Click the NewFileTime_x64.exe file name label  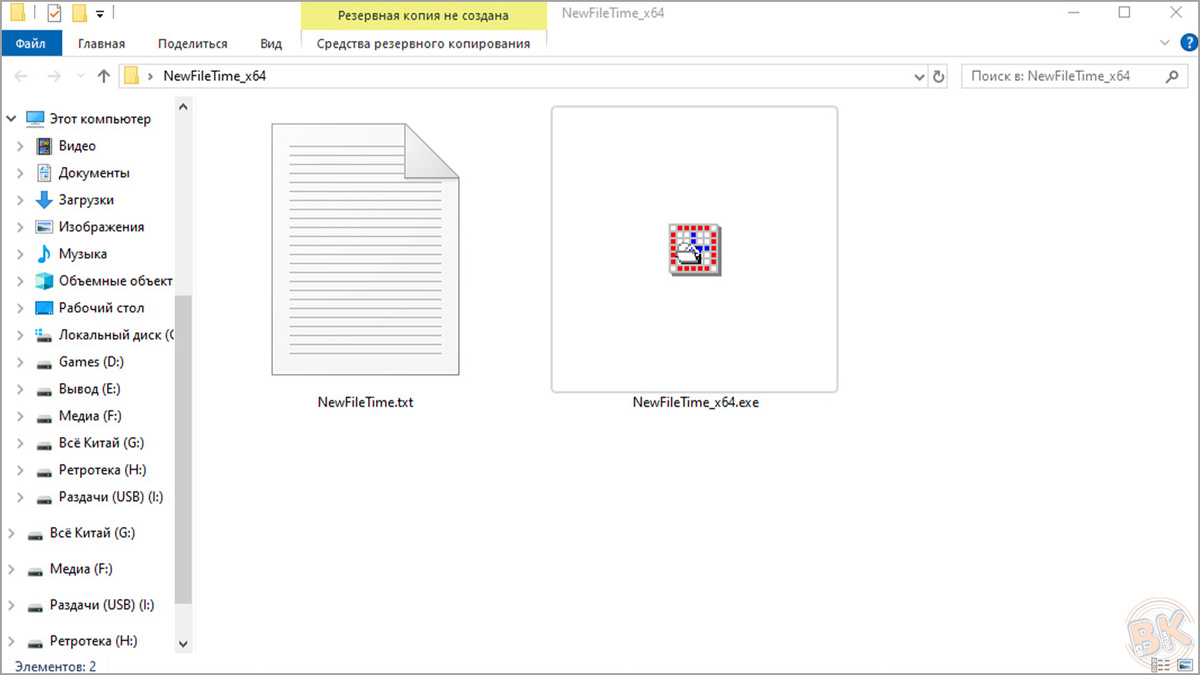[x=695, y=402]
